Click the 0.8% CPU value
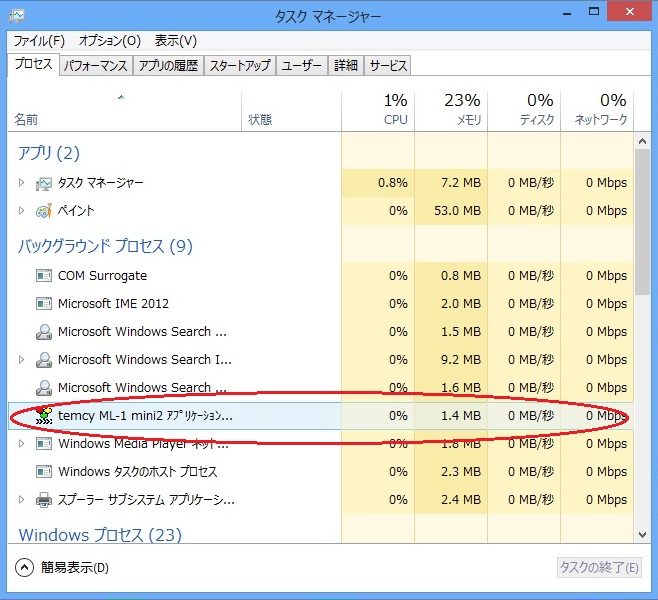The image size is (658, 600). pyautogui.click(x=392, y=183)
